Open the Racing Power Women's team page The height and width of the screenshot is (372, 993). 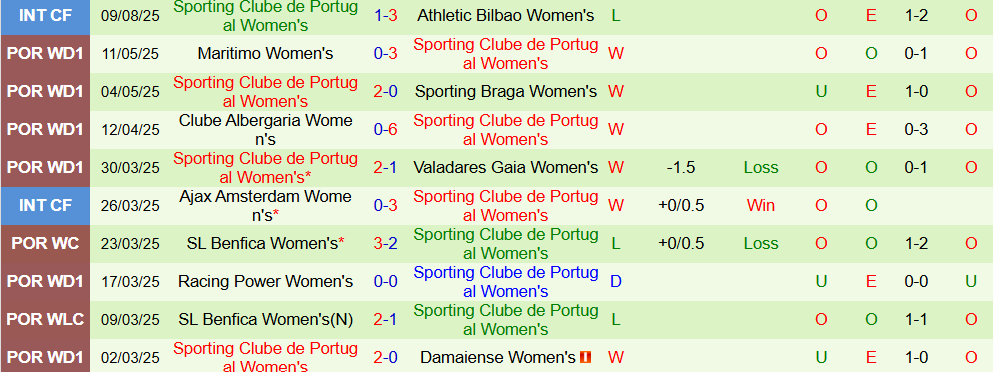pyautogui.click(x=265, y=282)
